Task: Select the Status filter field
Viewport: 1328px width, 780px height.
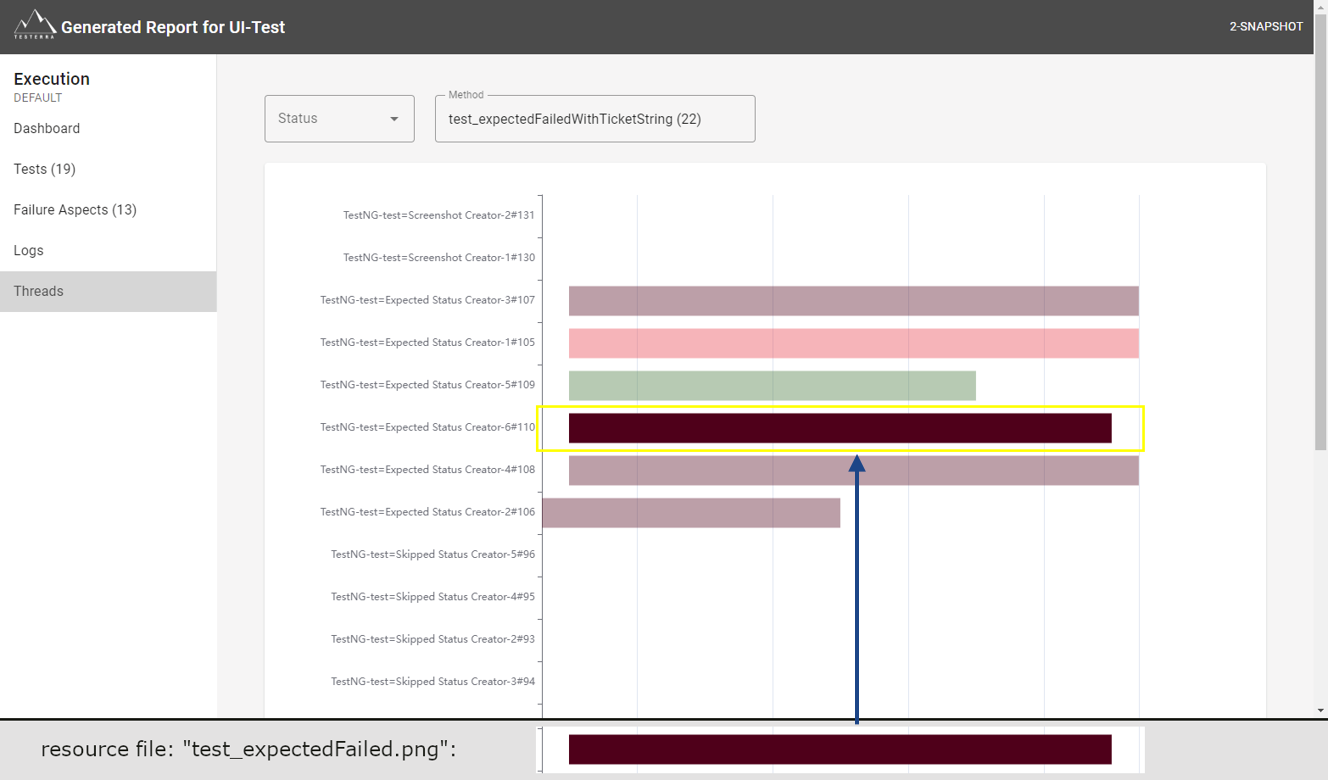Action: coord(339,119)
